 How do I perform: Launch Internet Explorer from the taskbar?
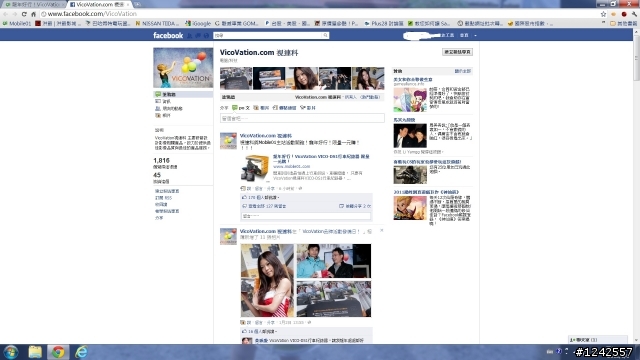pyautogui.click(x=81, y=352)
